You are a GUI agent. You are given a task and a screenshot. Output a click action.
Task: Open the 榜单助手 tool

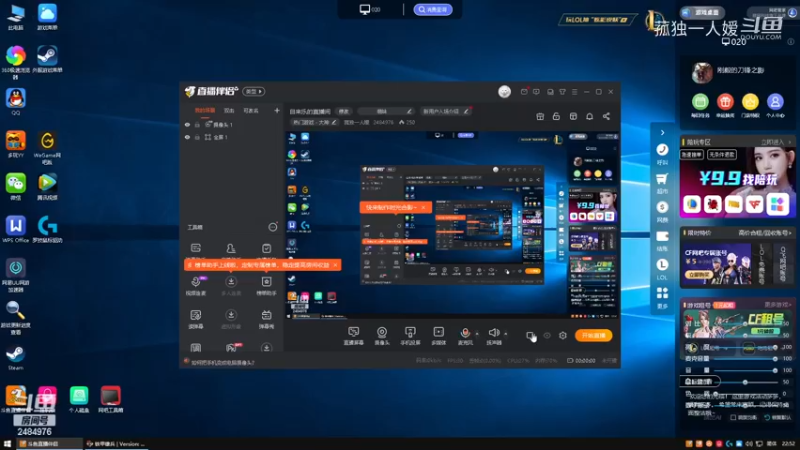(x=266, y=286)
